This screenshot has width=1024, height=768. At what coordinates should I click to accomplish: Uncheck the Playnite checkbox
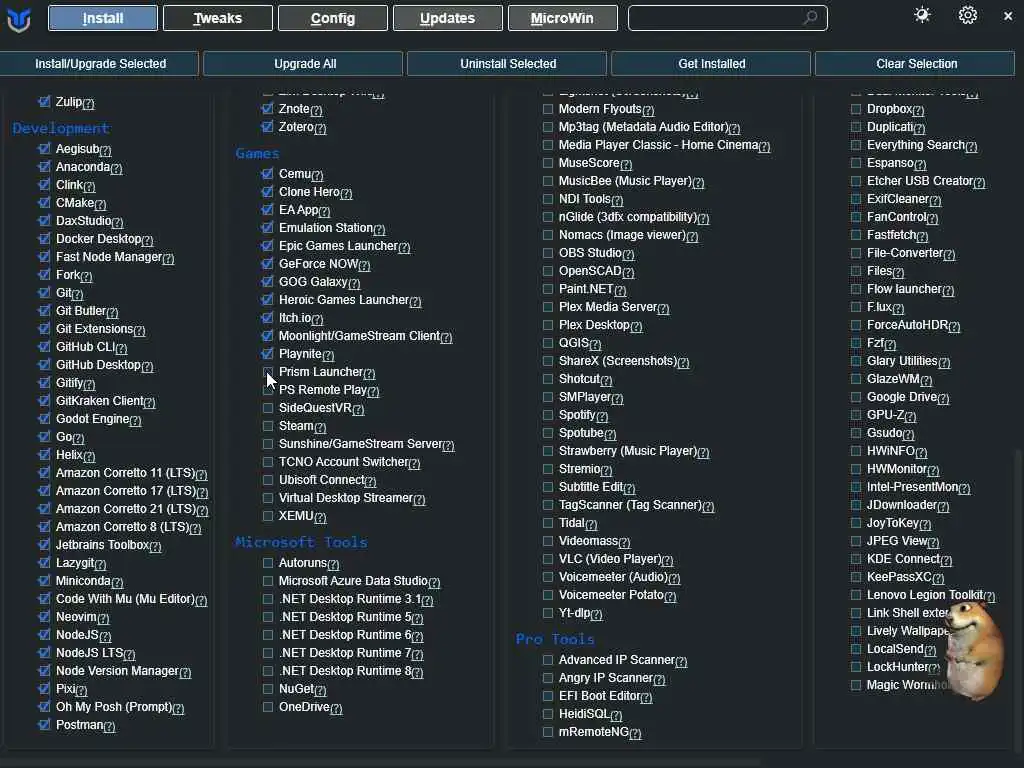[x=268, y=354]
